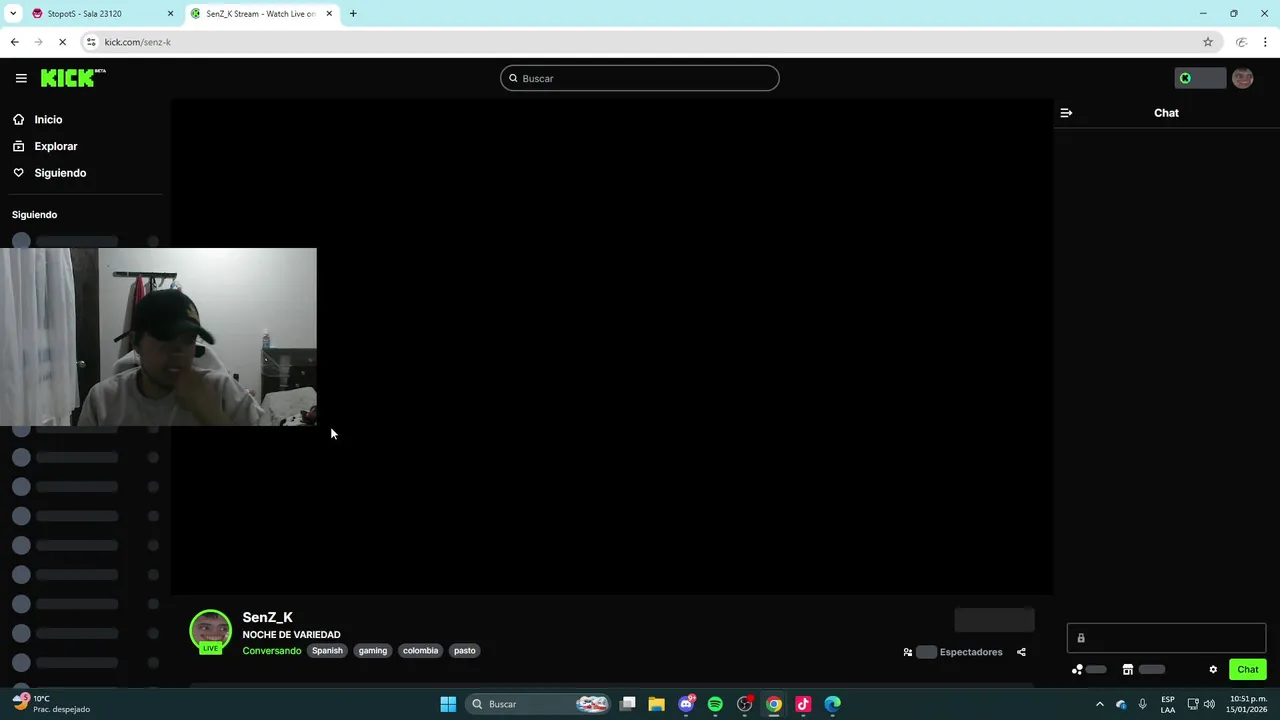Select the gaming tag

click(x=373, y=651)
